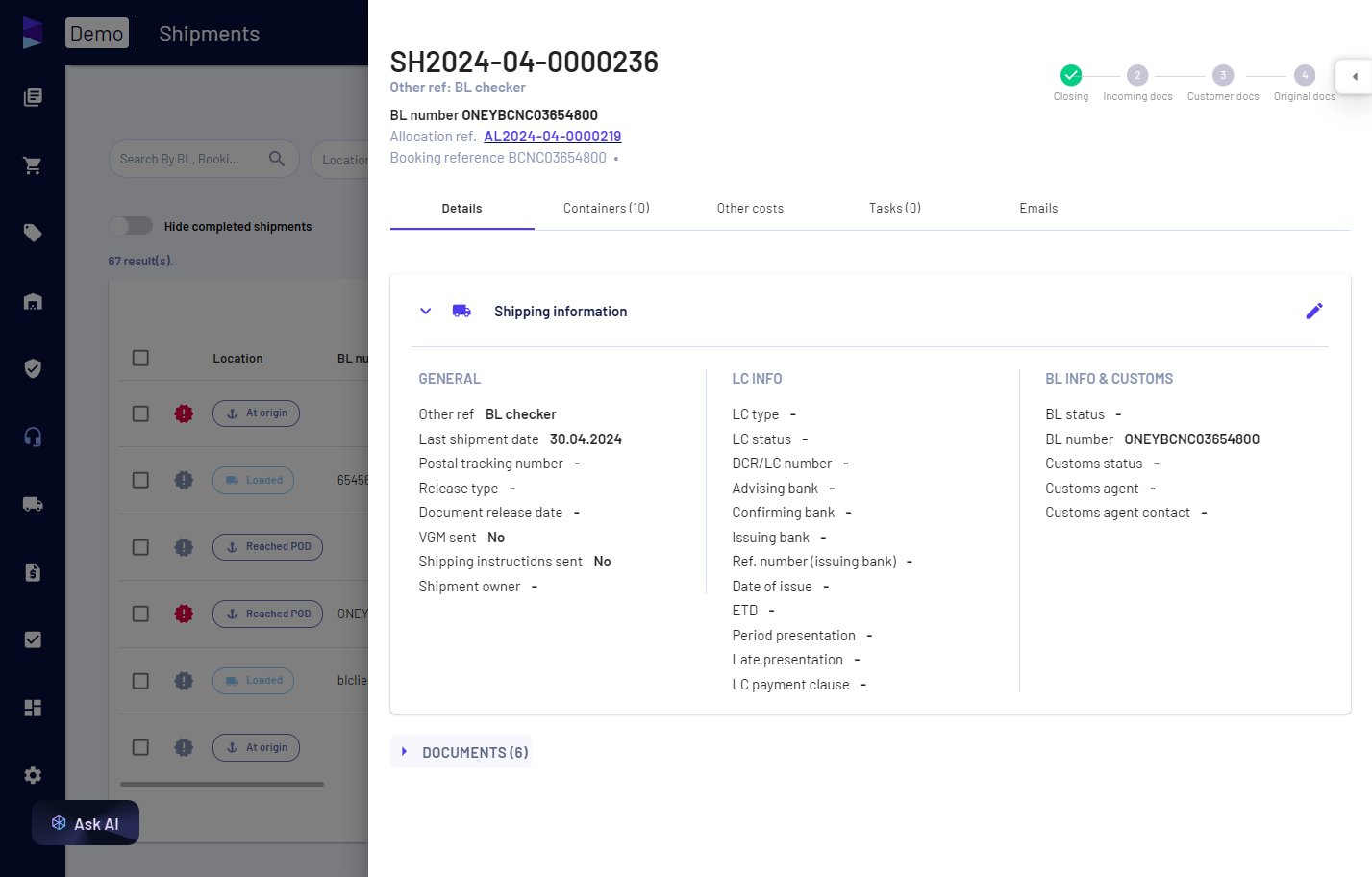Collapse the Shipping information section chevron

[x=426, y=311]
